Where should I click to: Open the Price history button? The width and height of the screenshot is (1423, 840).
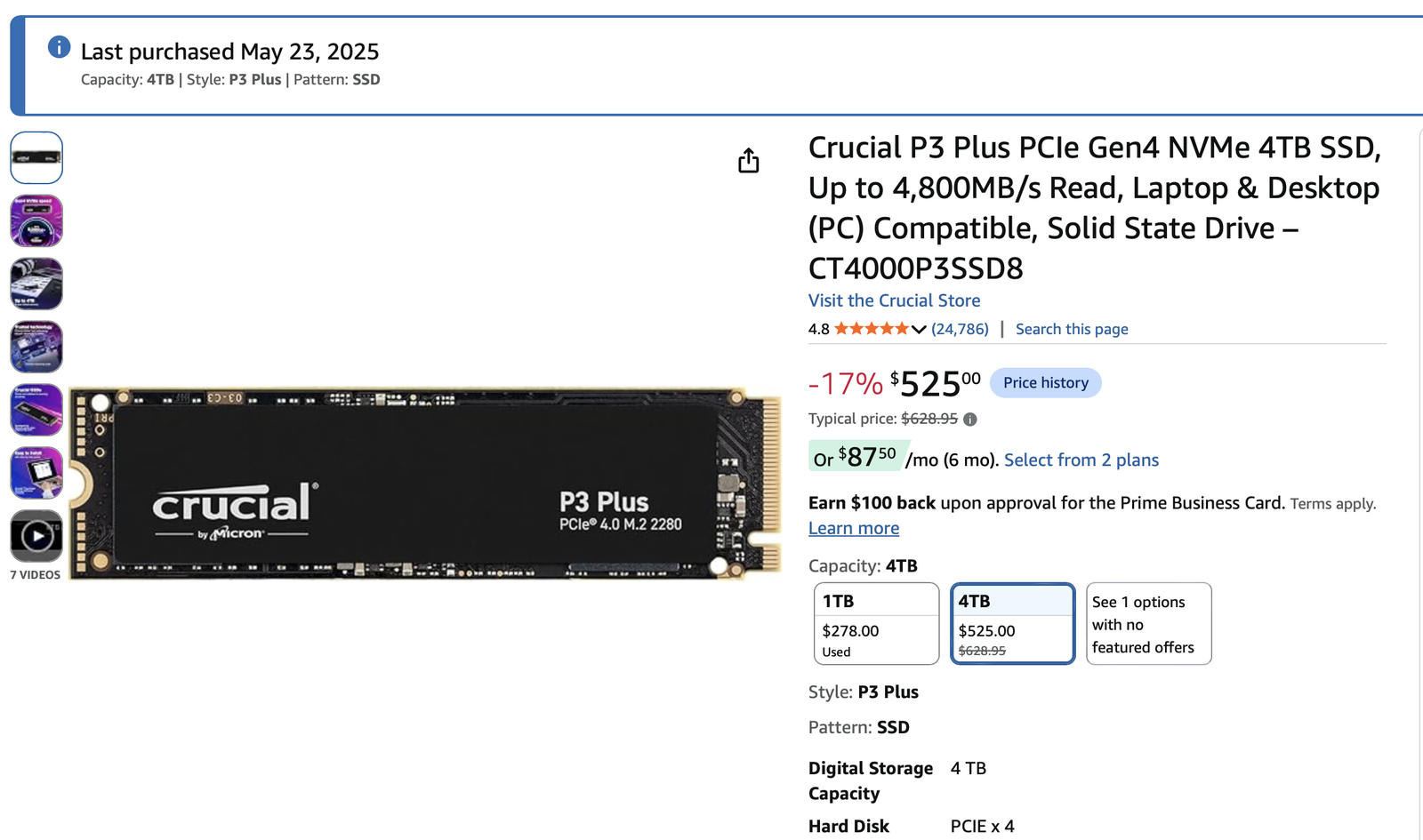click(1045, 382)
